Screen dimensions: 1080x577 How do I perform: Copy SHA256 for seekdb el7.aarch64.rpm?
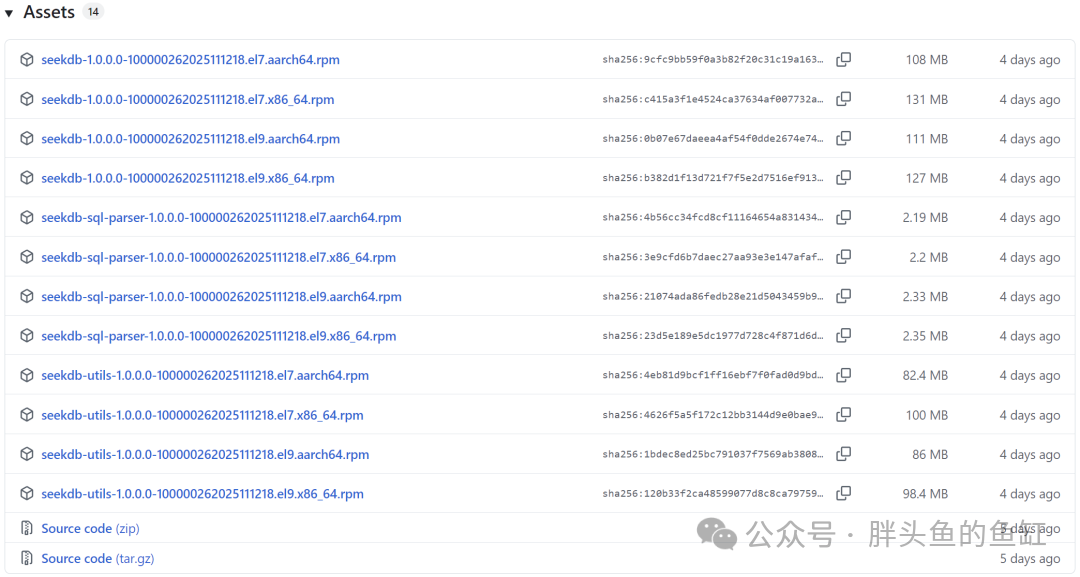click(x=843, y=60)
